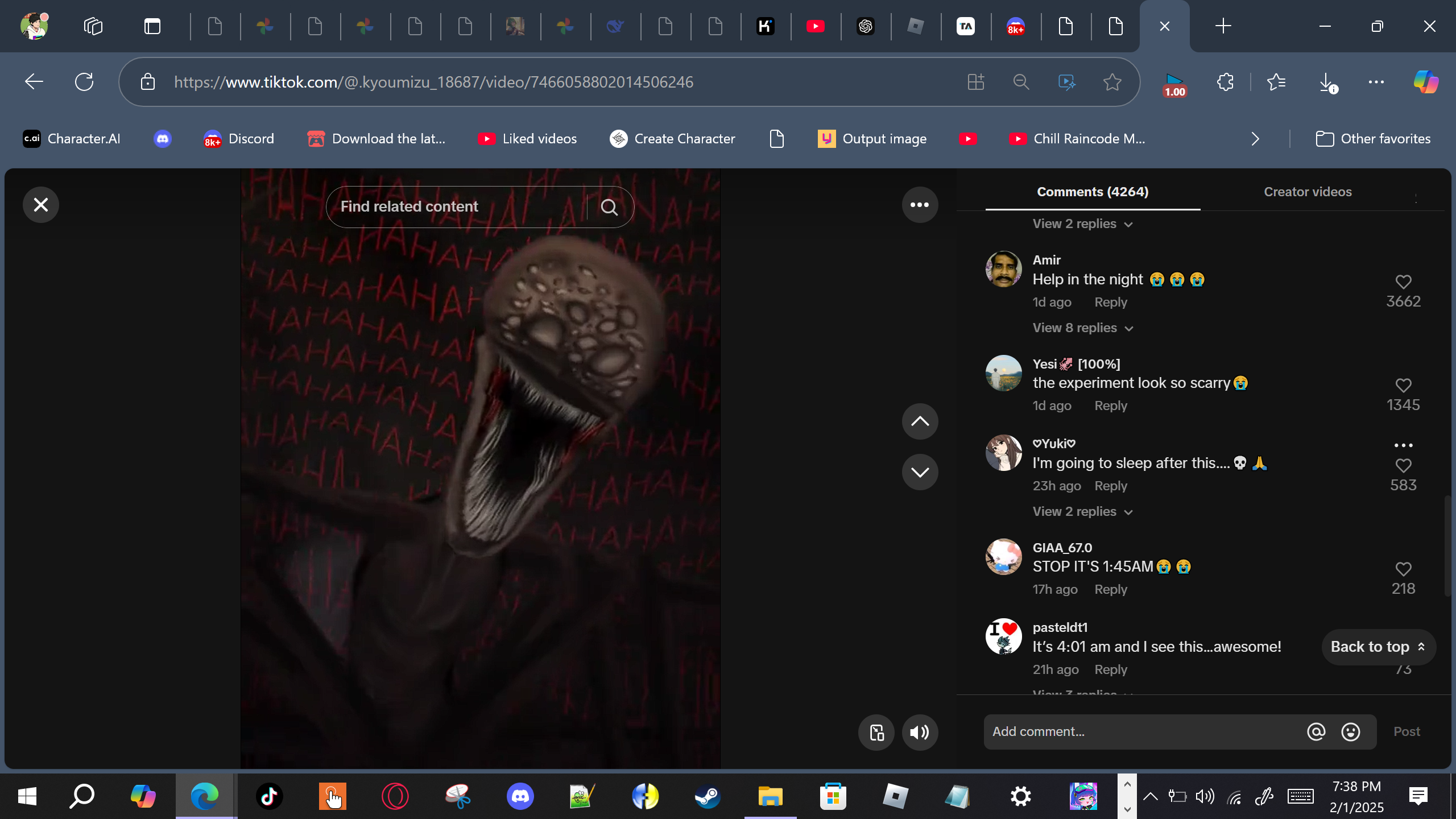
Task: Close the TikTok video viewer
Action: [40, 205]
